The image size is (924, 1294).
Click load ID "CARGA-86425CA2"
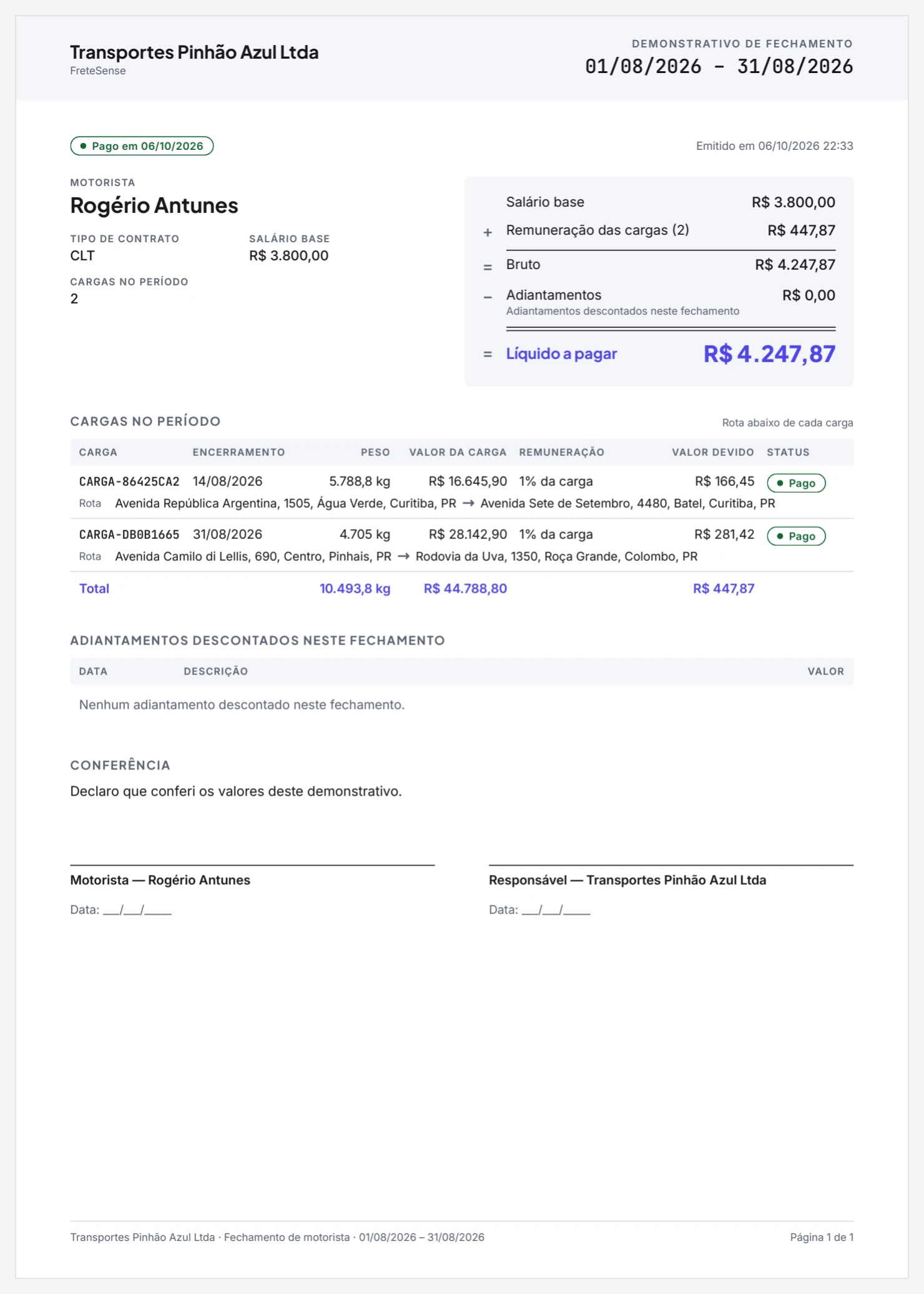tap(129, 482)
